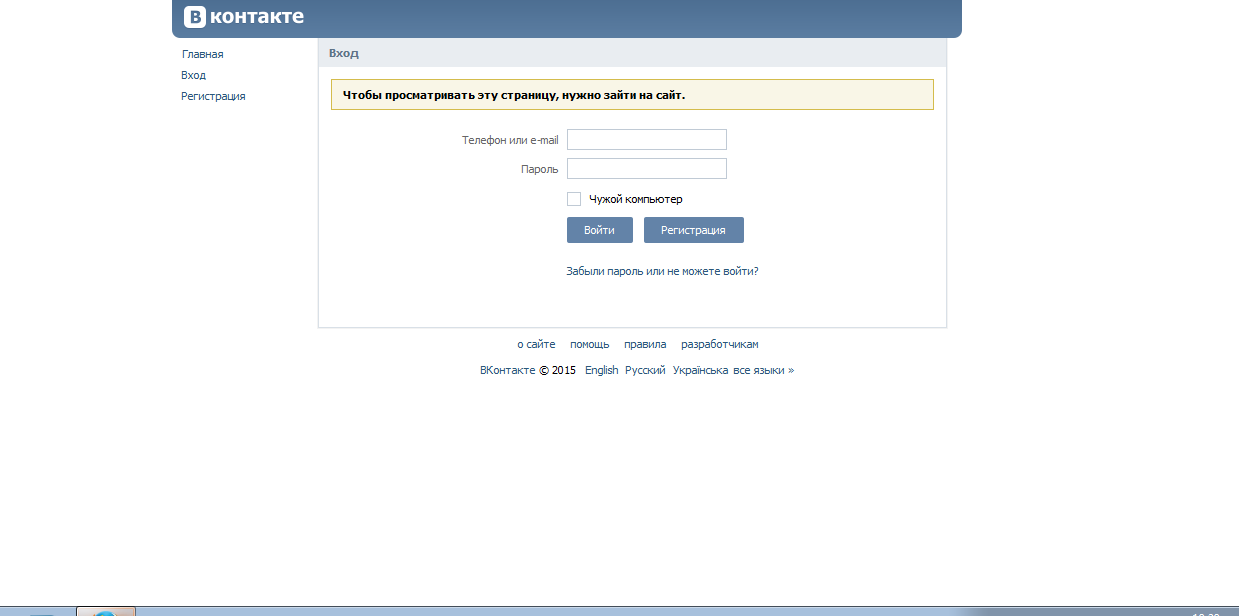This screenshot has height=616, width=1239.
Task: Open the разработчикам footer link
Action: (x=720, y=344)
